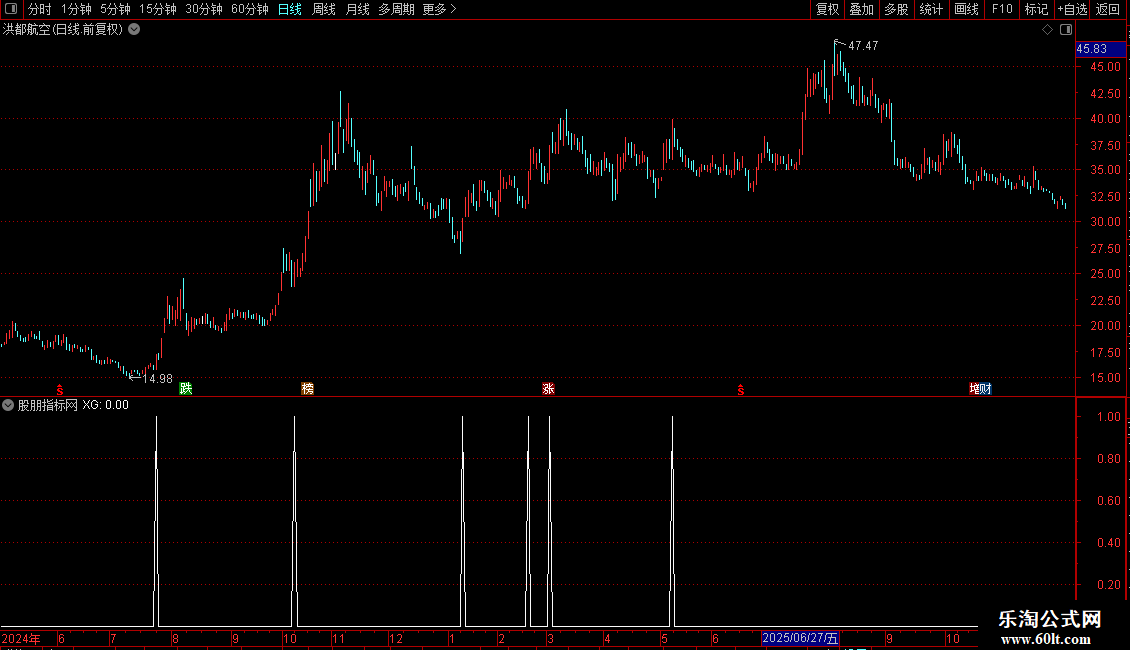Click the 45.00 price axis label
Image resolution: width=1130 pixels, height=650 pixels.
coord(1105,67)
